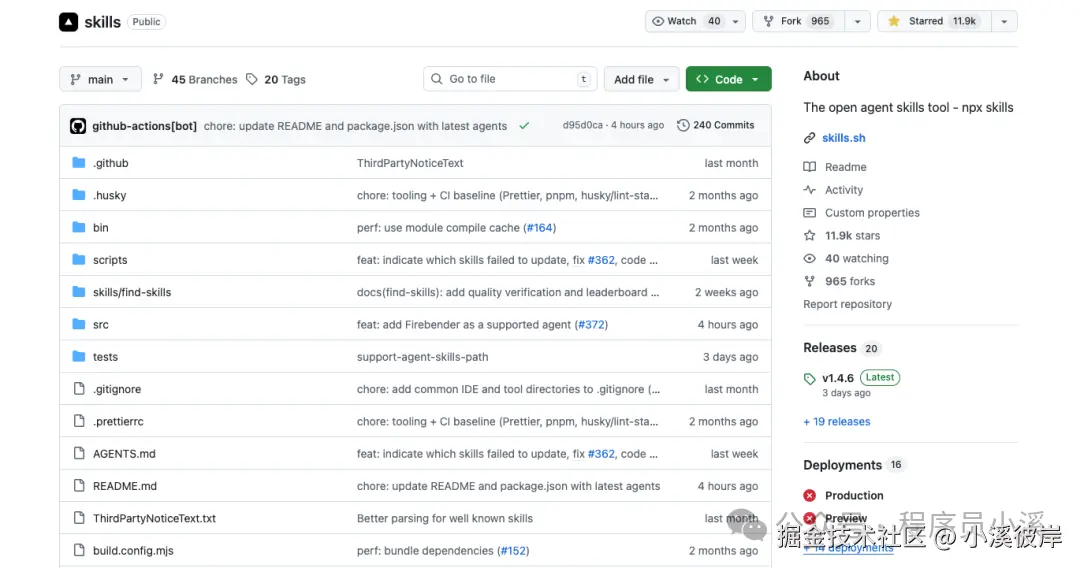Screen dimensions: 1080x568
Task: Click the Readme book icon in About
Action: (x=809, y=167)
